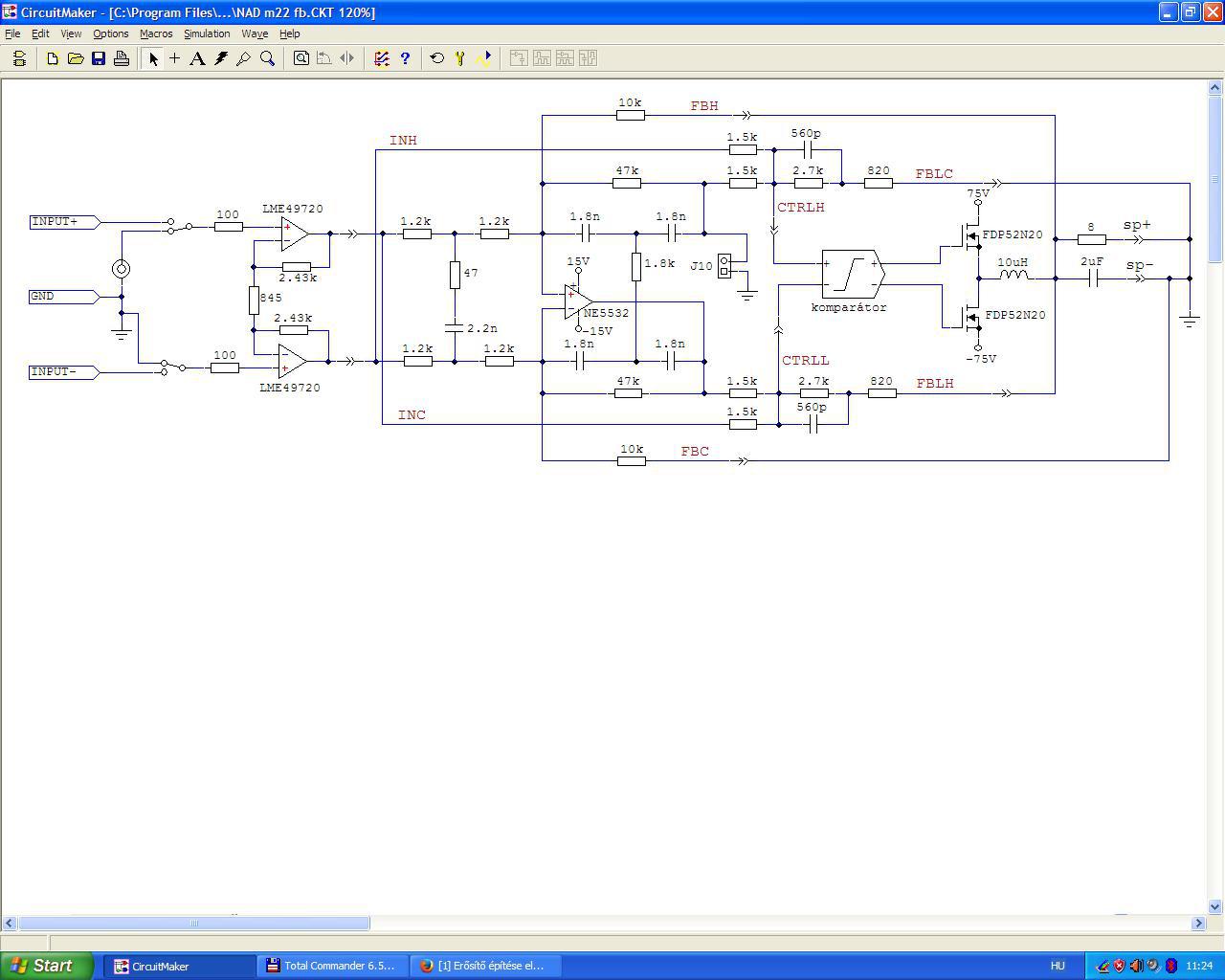Click vertical scrollbar down arrow
Viewport: 1225px width, 980px height.
click(x=1215, y=907)
